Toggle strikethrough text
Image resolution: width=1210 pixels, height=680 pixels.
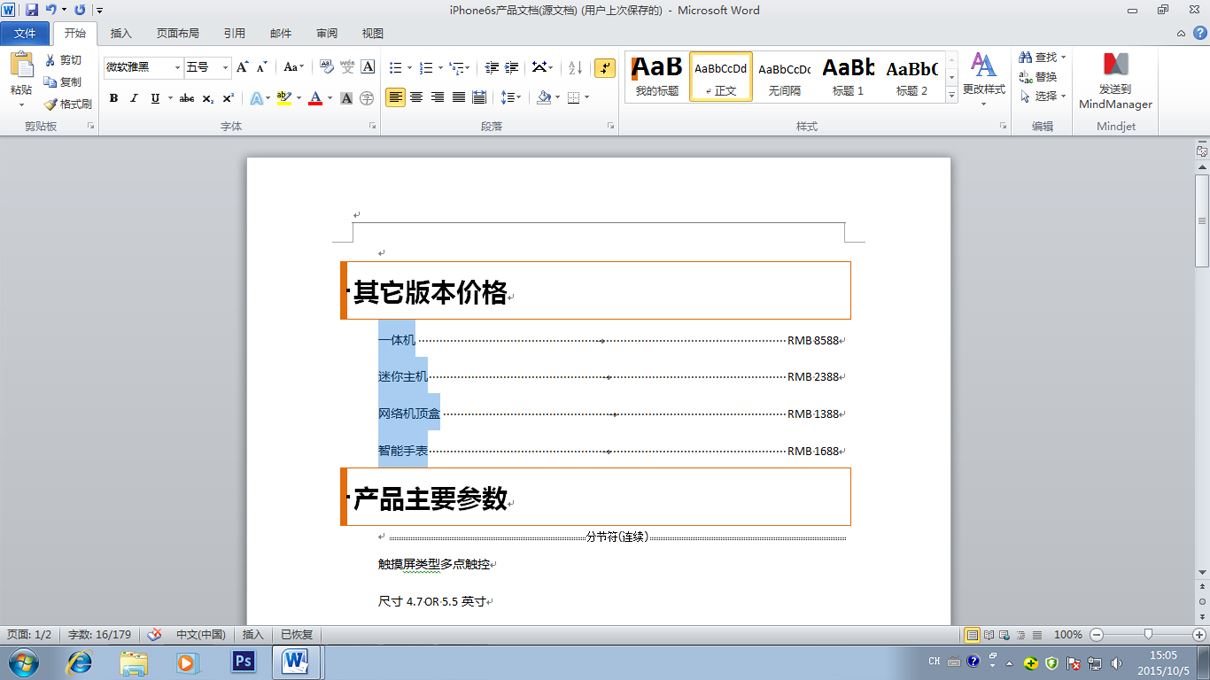coord(187,98)
